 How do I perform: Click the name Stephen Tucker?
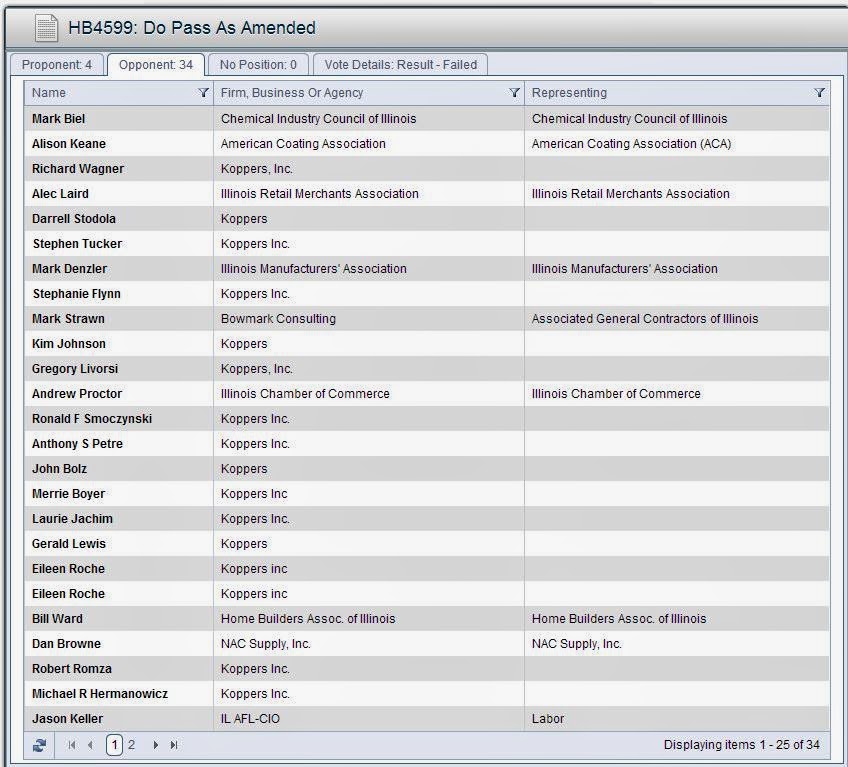click(x=77, y=244)
